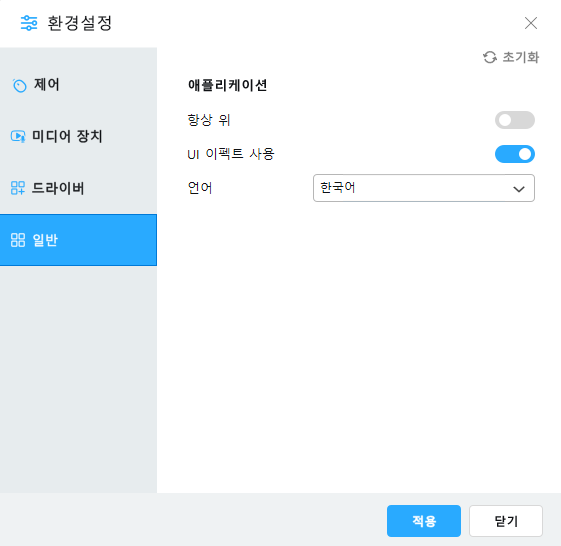Screen dimensions: 561x546
Task: Select the 드라이버 tab
Action: (78, 188)
